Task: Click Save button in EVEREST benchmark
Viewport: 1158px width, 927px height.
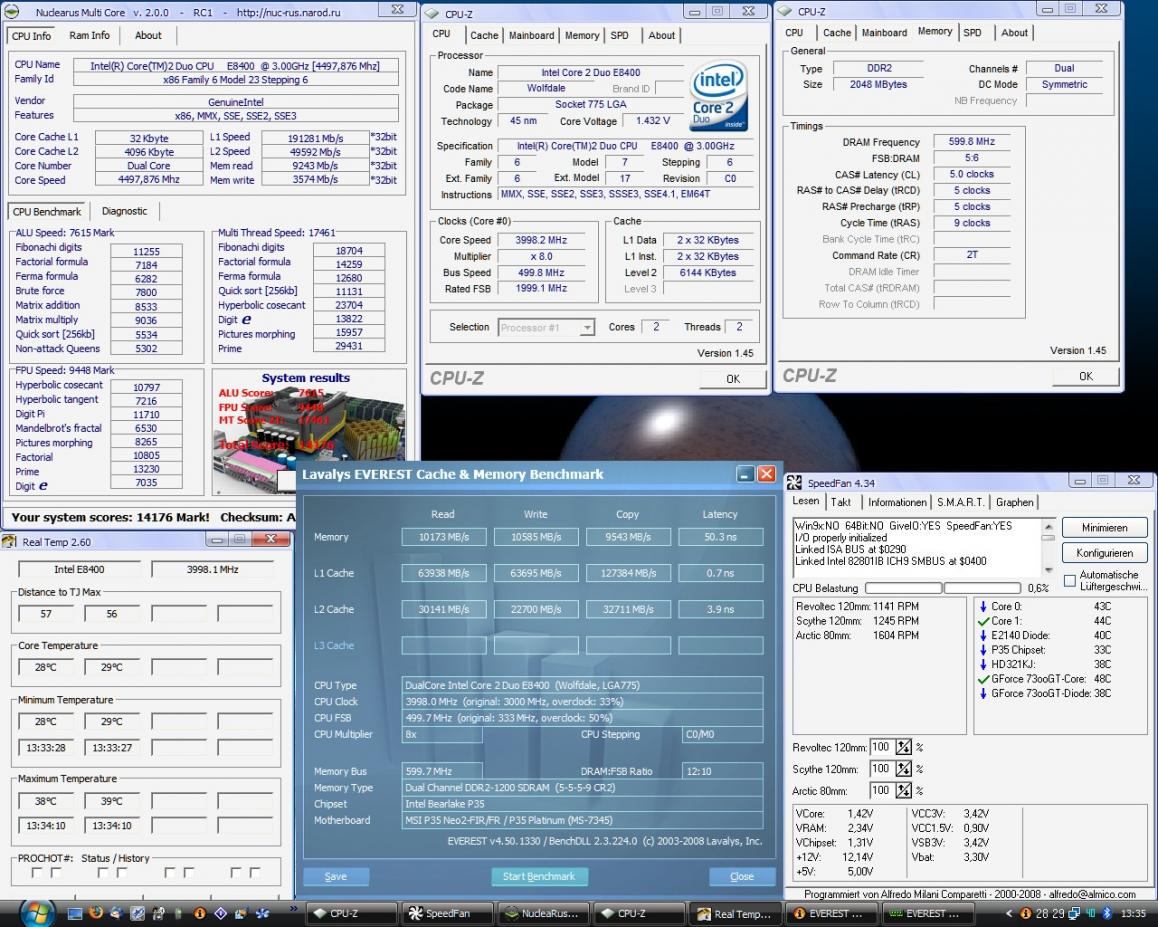Action: [x=335, y=876]
